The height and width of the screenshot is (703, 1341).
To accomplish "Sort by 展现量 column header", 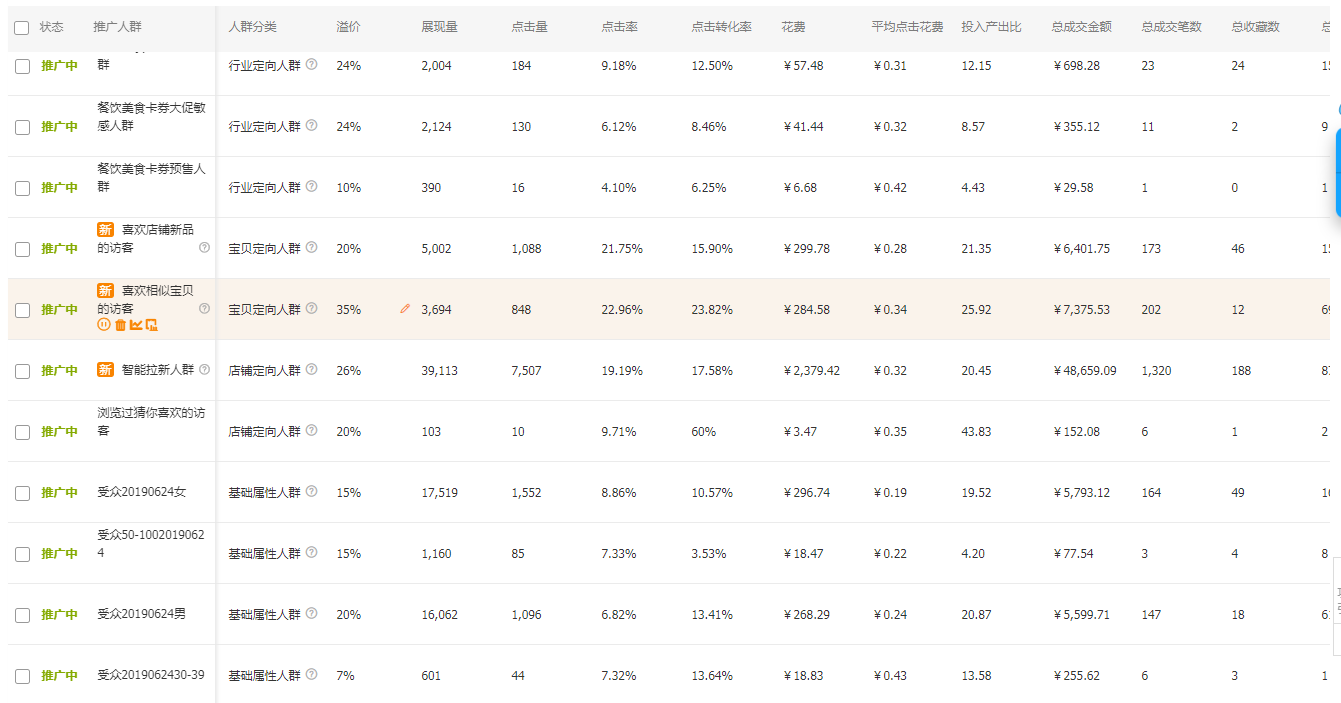I will tap(439, 27).
